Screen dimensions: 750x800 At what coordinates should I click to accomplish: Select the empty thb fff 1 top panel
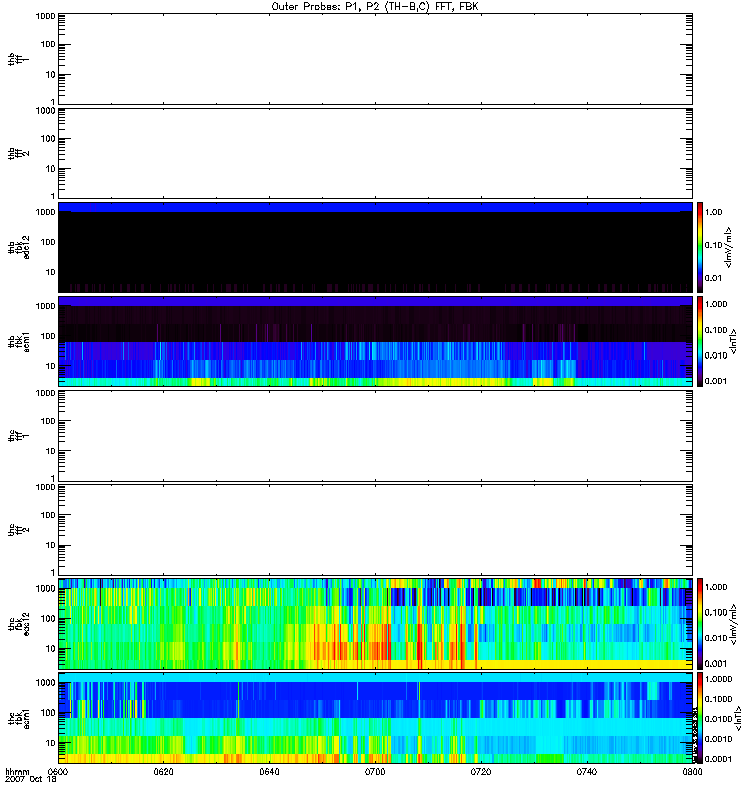pyautogui.click(x=376, y=58)
